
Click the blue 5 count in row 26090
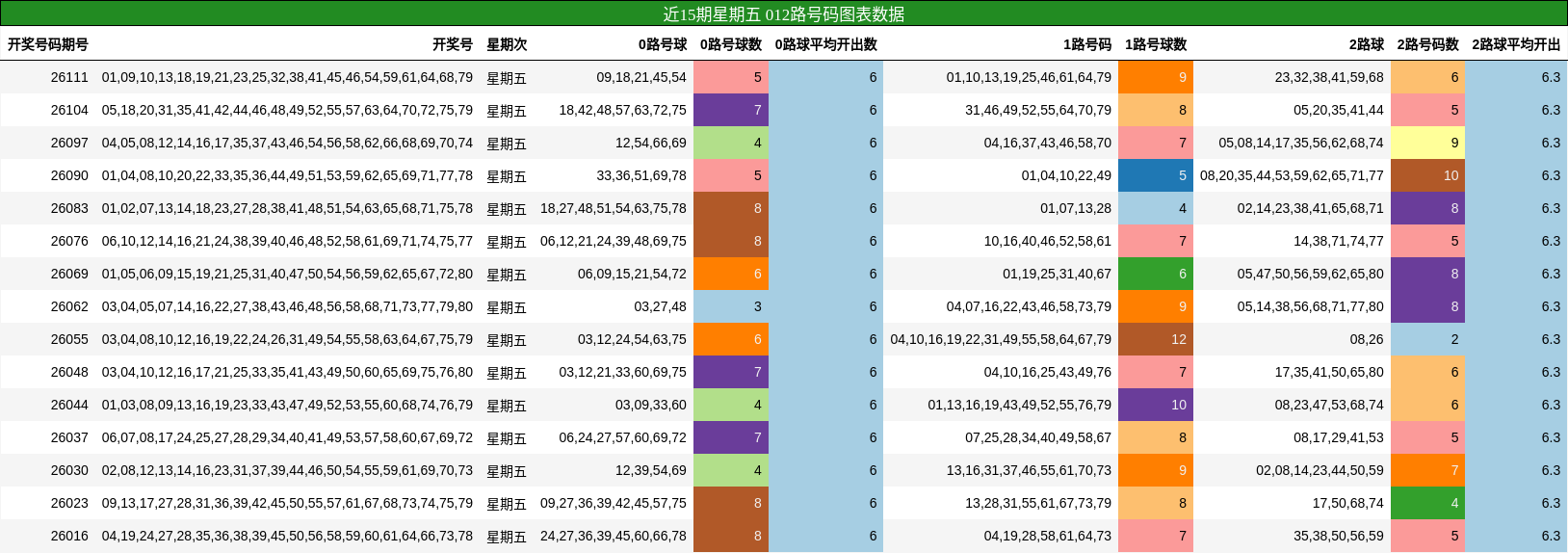tap(1156, 175)
